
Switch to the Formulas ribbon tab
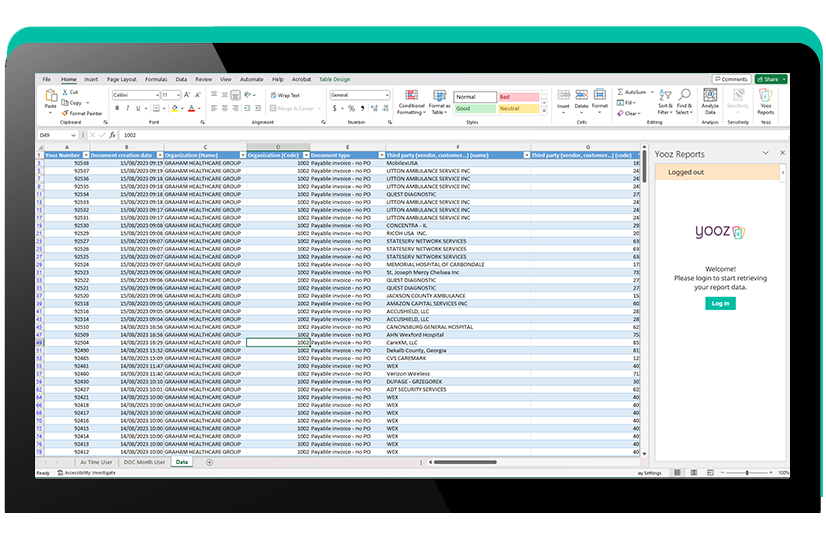click(156, 80)
